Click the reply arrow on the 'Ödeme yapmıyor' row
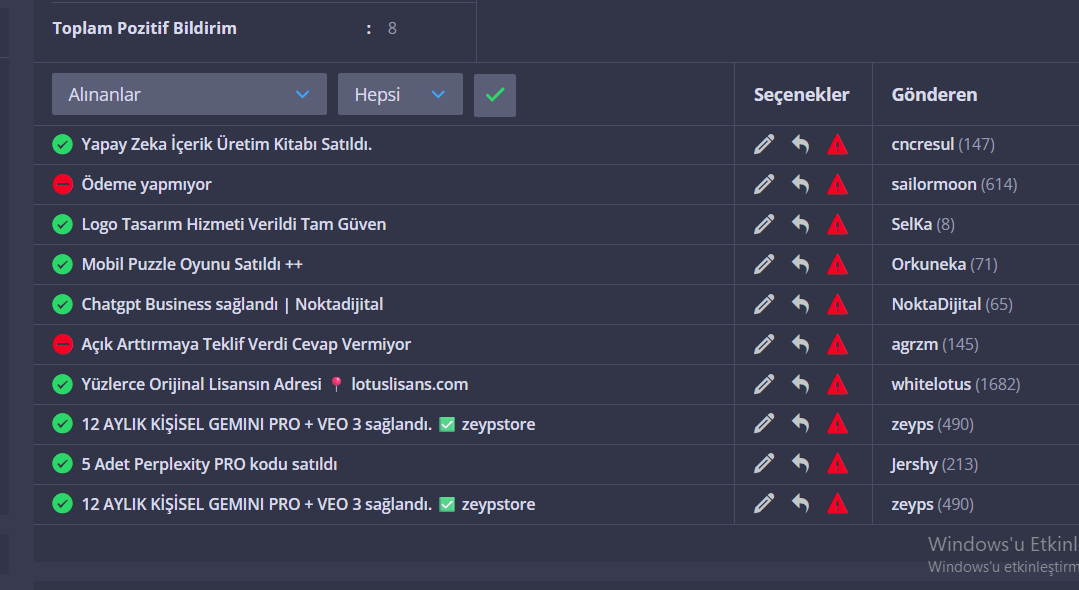 click(x=800, y=185)
